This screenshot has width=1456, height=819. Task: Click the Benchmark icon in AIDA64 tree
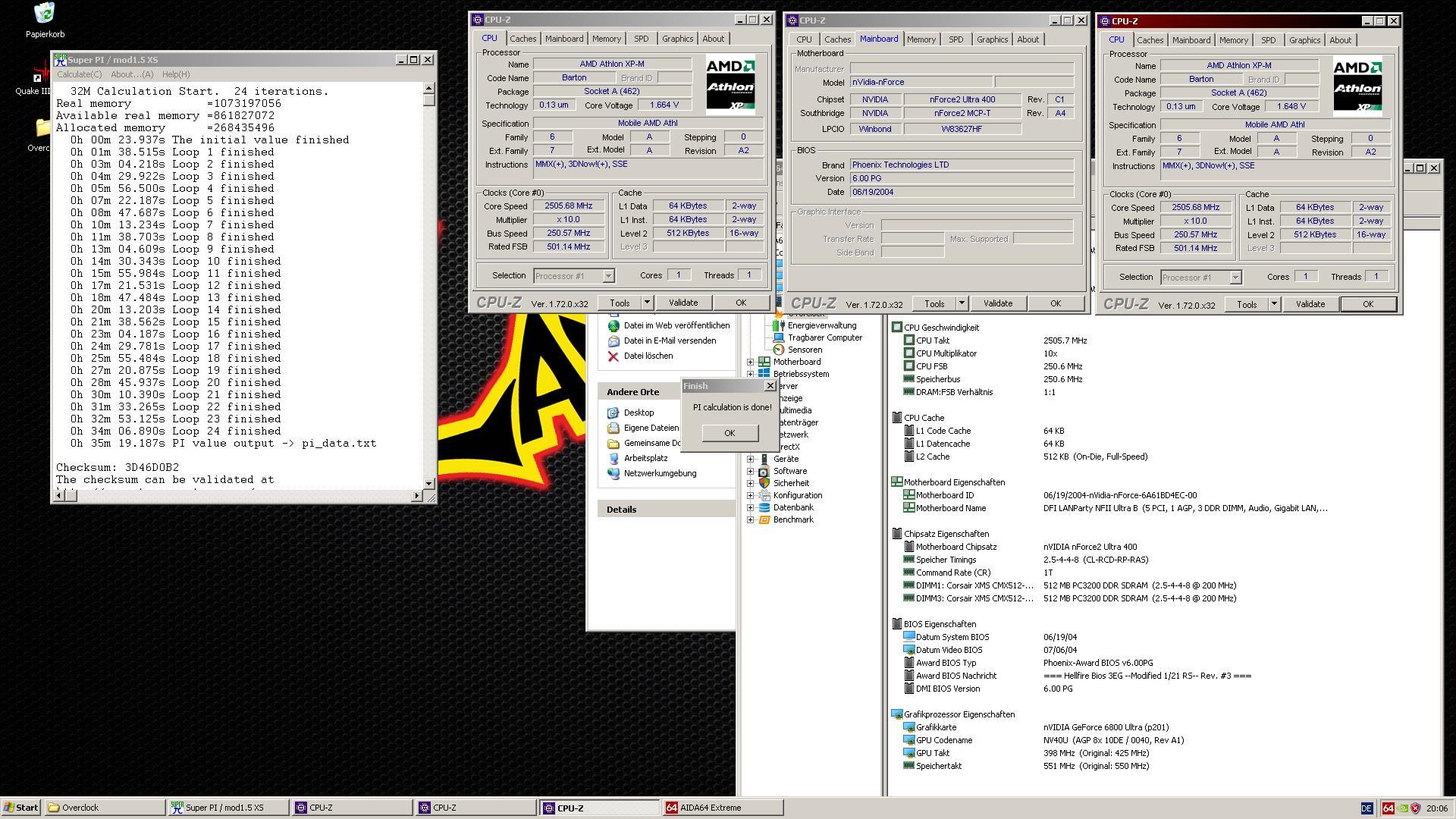(x=764, y=519)
